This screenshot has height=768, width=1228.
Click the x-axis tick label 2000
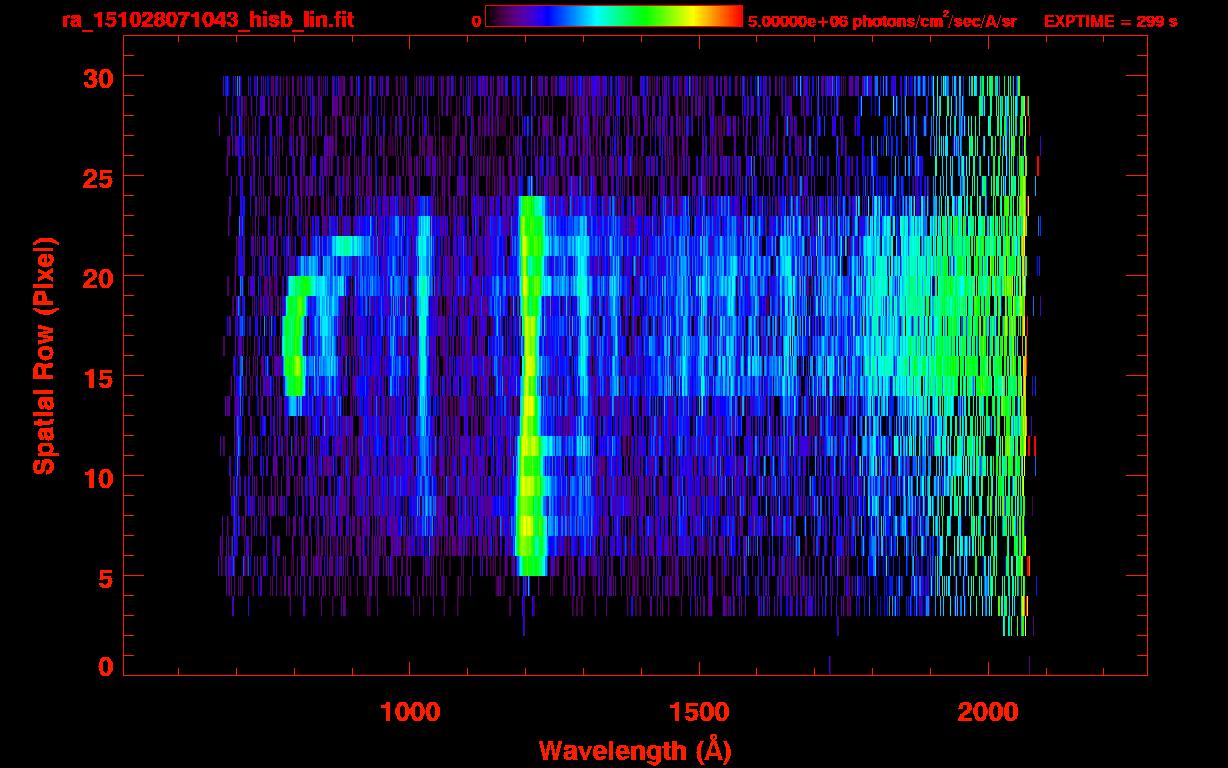click(x=988, y=712)
